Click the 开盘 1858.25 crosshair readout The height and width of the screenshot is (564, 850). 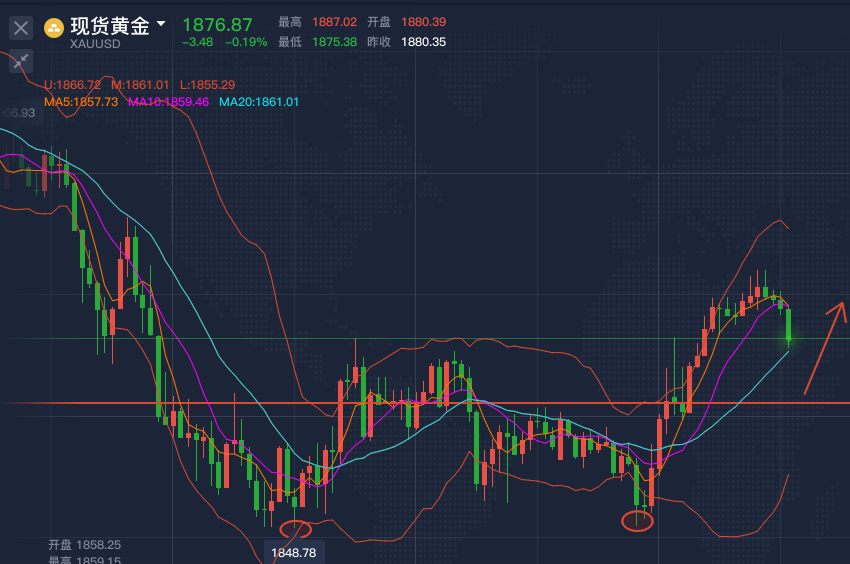tap(85, 545)
